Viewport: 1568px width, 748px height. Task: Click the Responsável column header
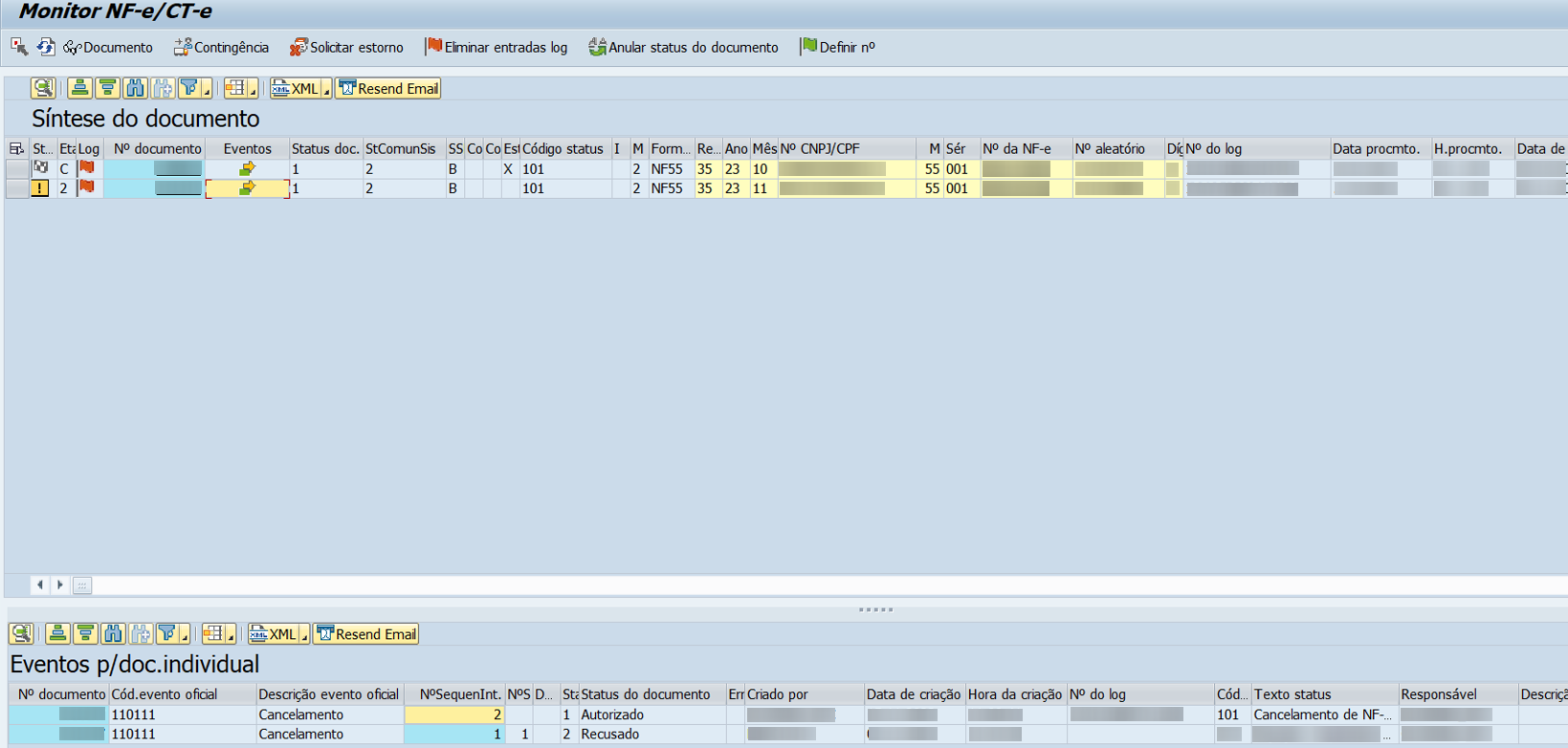1458,694
